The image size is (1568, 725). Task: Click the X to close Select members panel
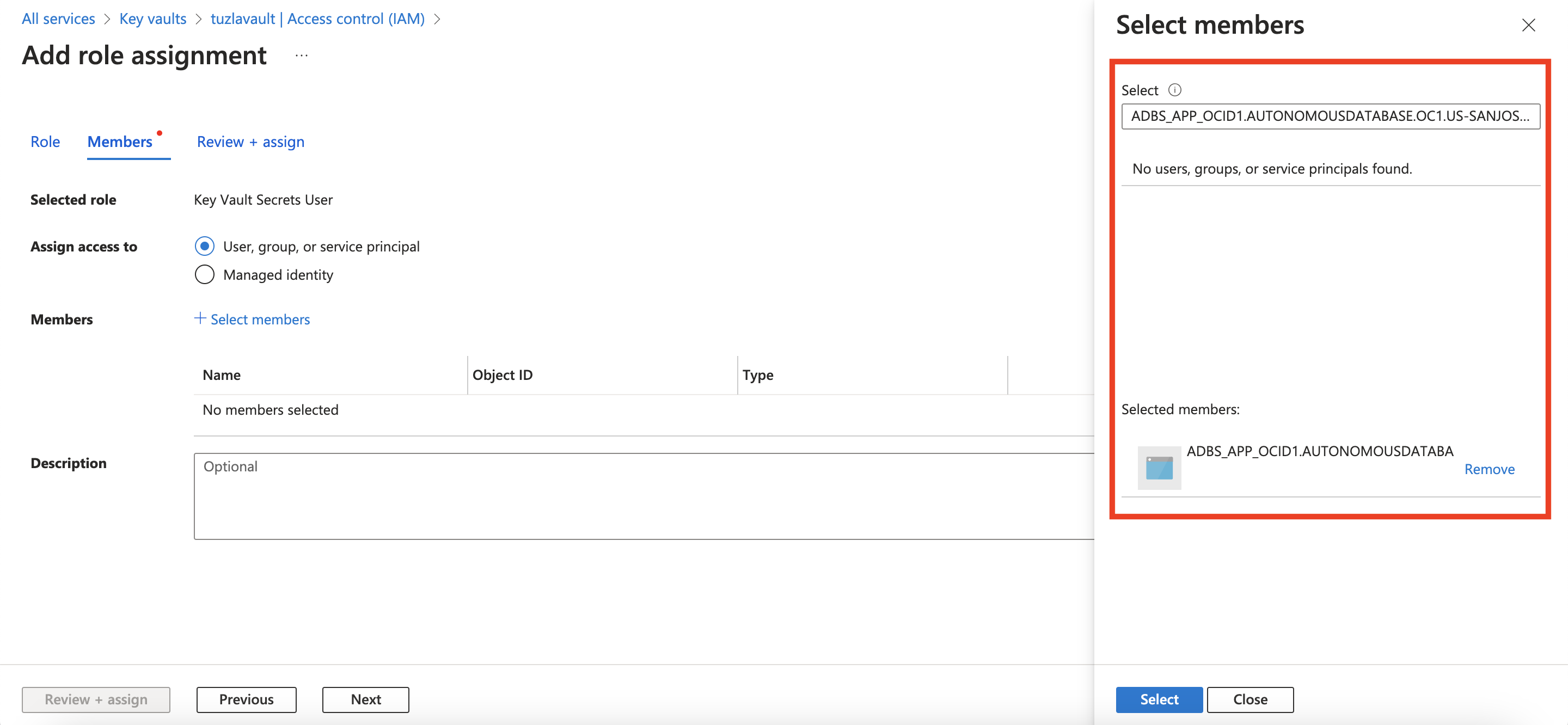(1529, 25)
